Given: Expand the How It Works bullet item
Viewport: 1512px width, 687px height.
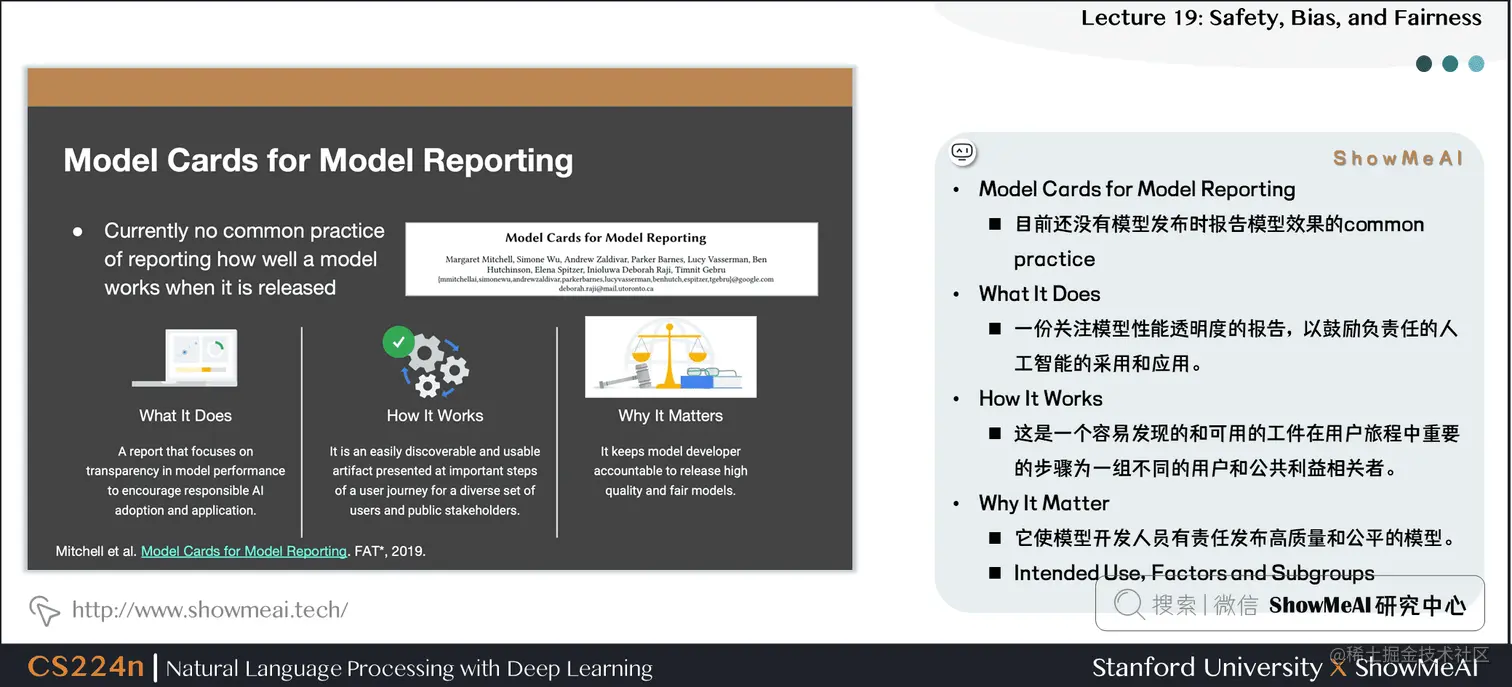Looking at the screenshot, I should [x=1041, y=398].
